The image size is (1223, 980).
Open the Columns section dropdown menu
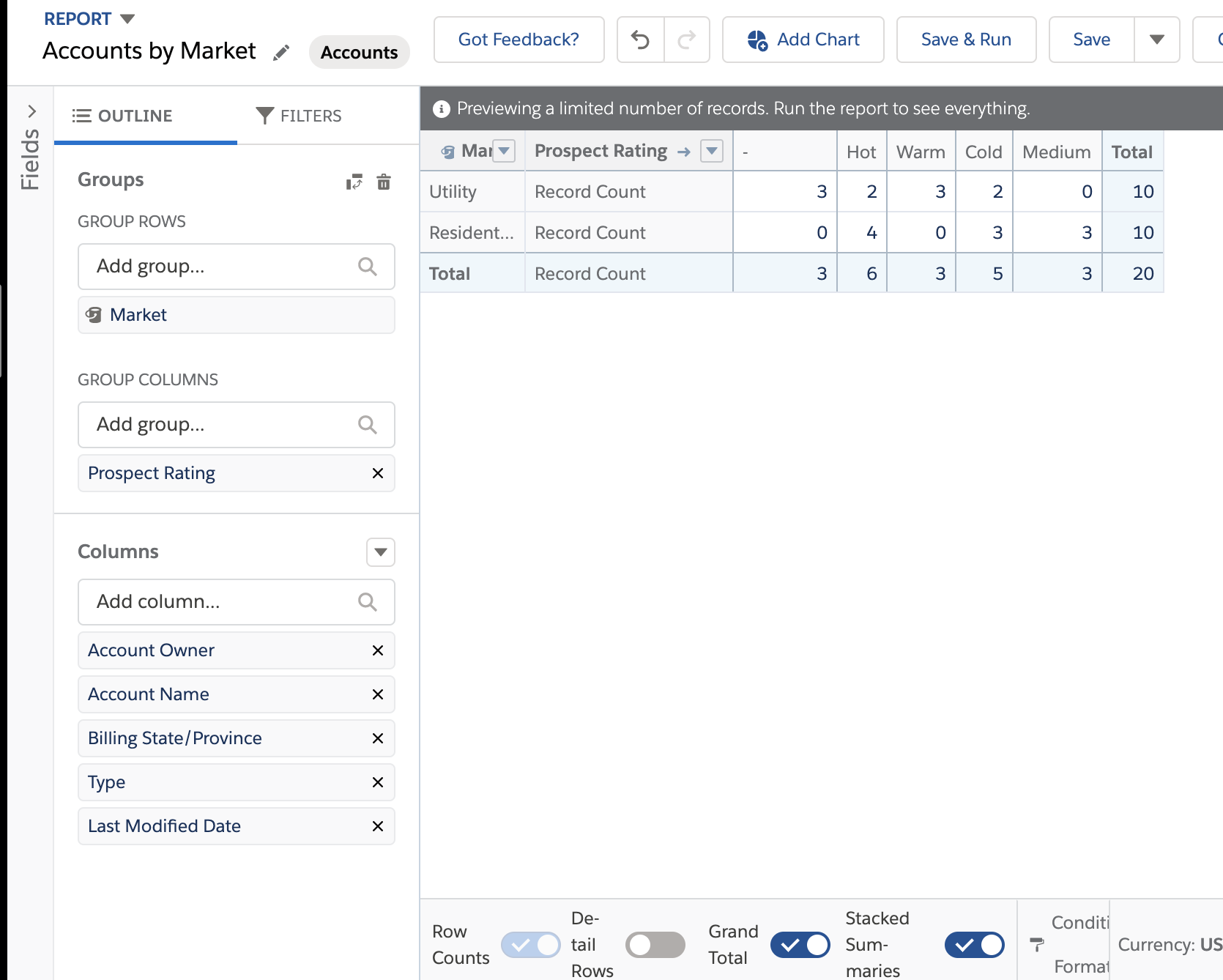[381, 552]
